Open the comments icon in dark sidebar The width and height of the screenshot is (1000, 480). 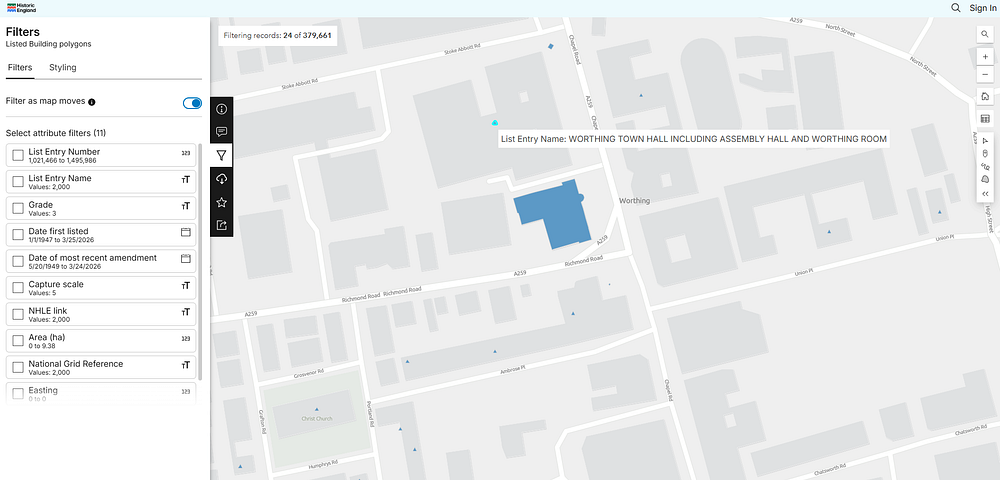click(x=222, y=132)
